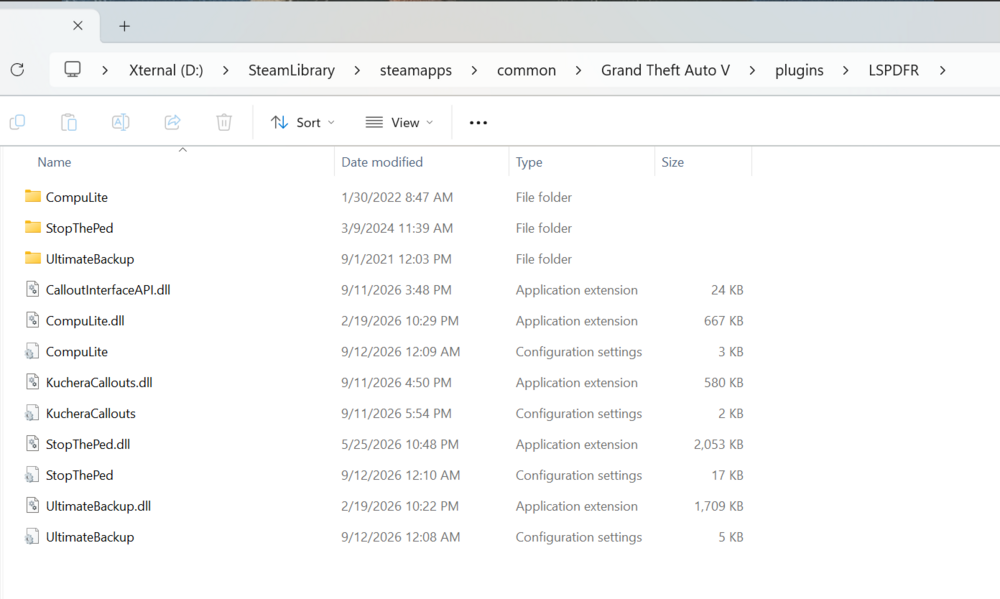
Task: Click the Copy toolbar icon
Action: 17,122
